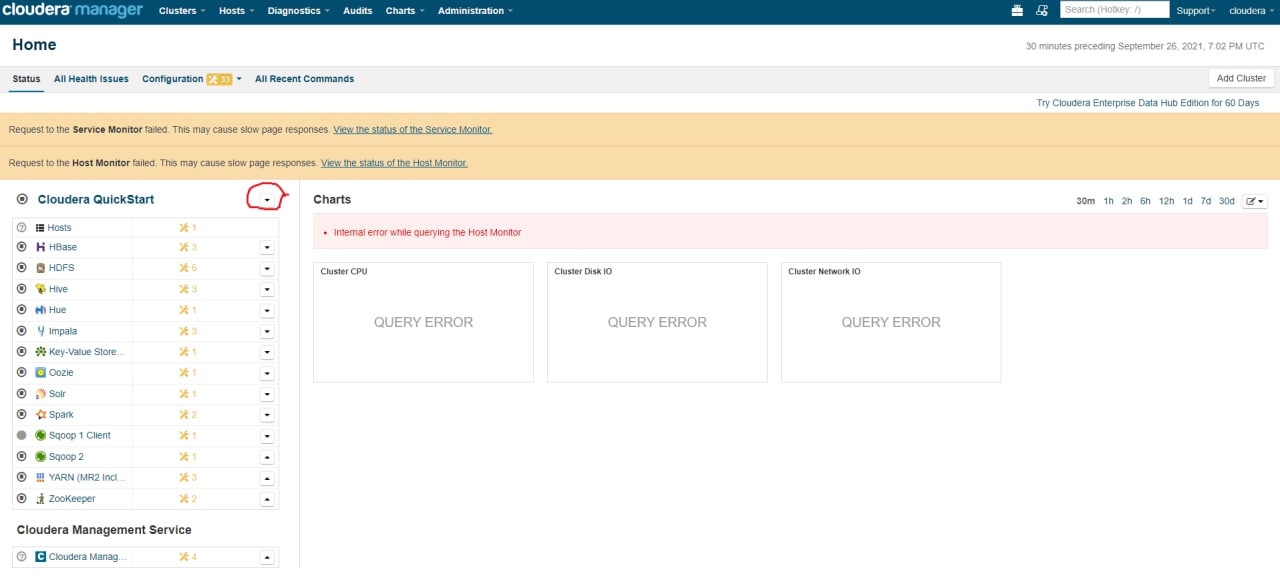This screenshot has height=578, width=1280.
Task: Open the cloudera user menu
Action: click(1250, 10)
